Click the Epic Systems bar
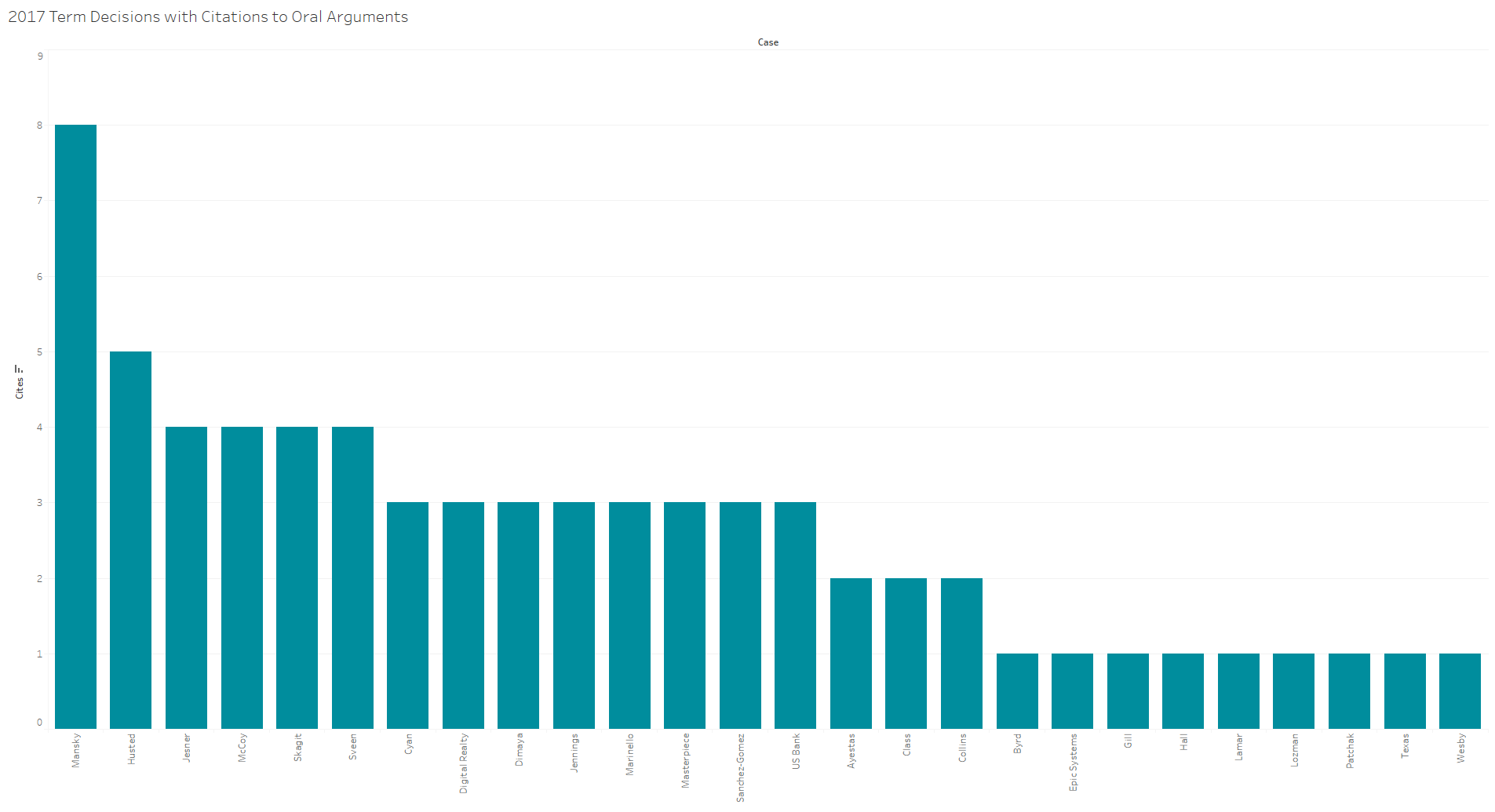 pos(1072,690)
